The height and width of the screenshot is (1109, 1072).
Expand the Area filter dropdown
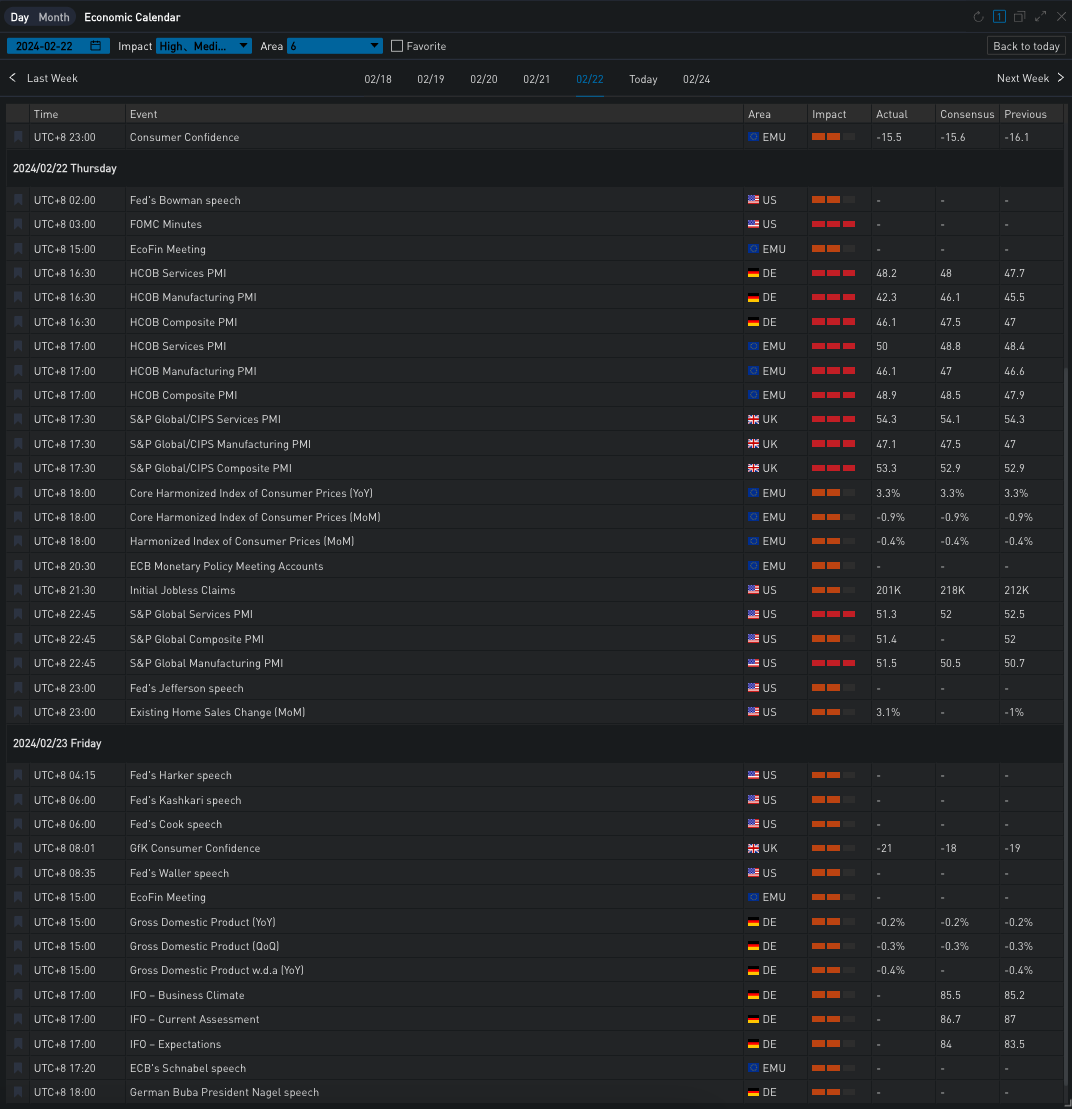tap(335, 46)
